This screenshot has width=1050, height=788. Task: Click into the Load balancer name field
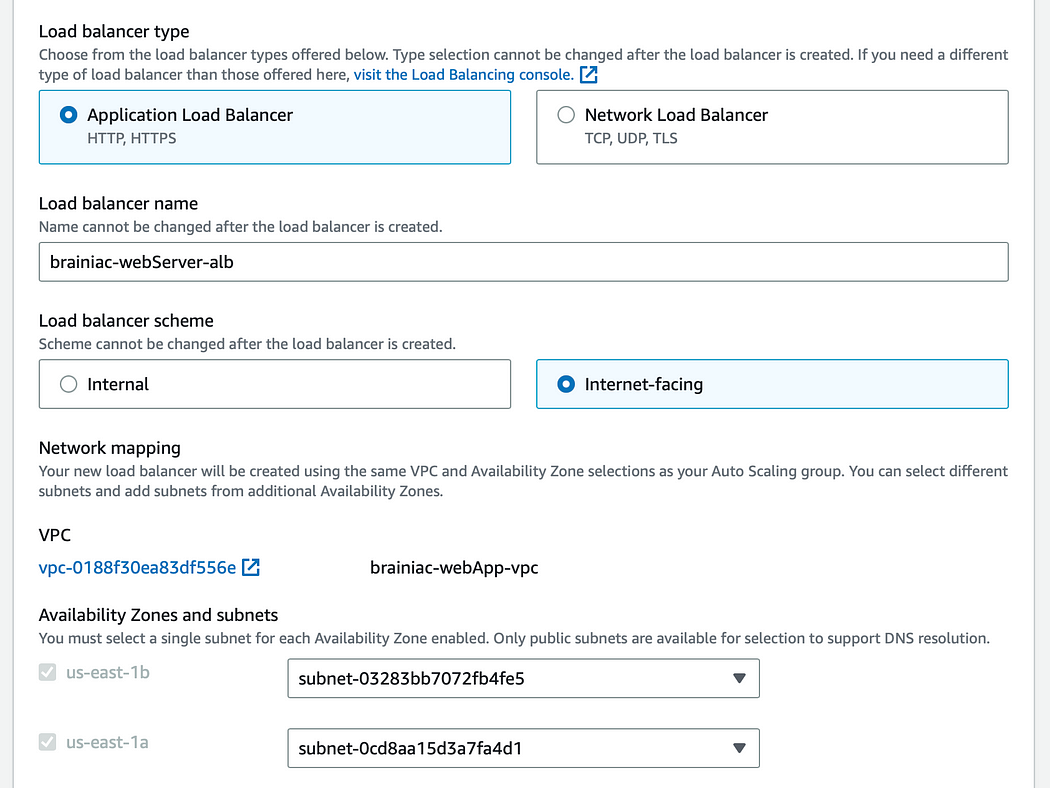point(524,262)
